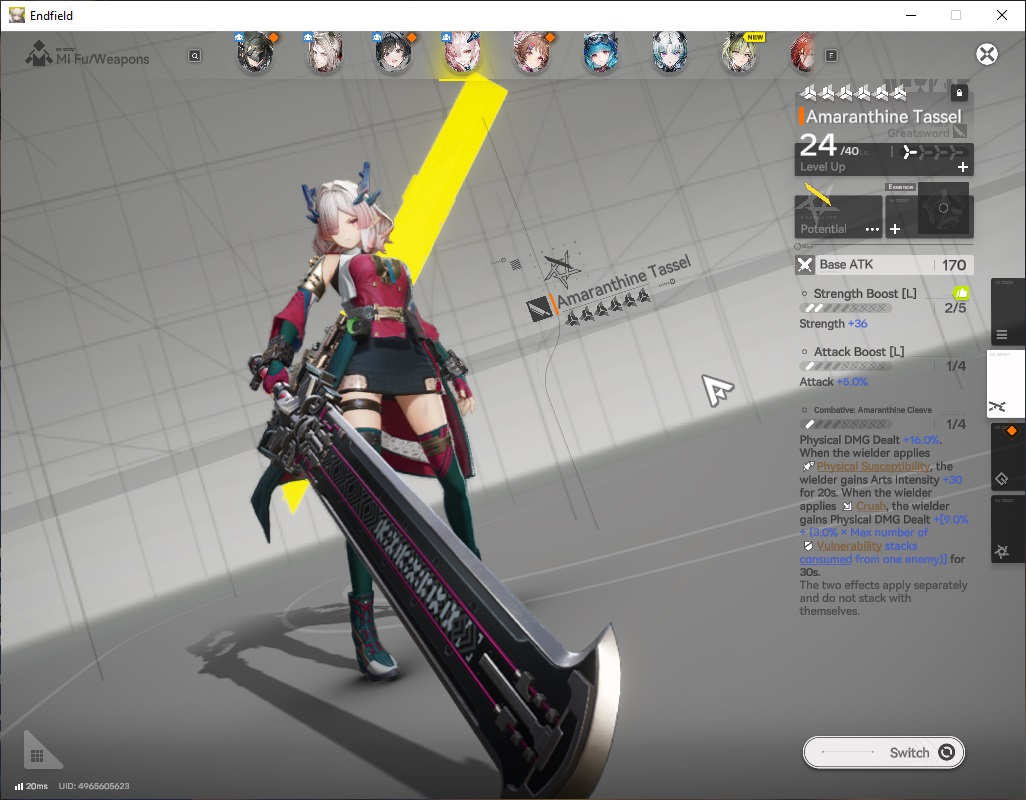Open the weapon Potential panel
The image size is (1026, 800).
[x=838, y=217]
